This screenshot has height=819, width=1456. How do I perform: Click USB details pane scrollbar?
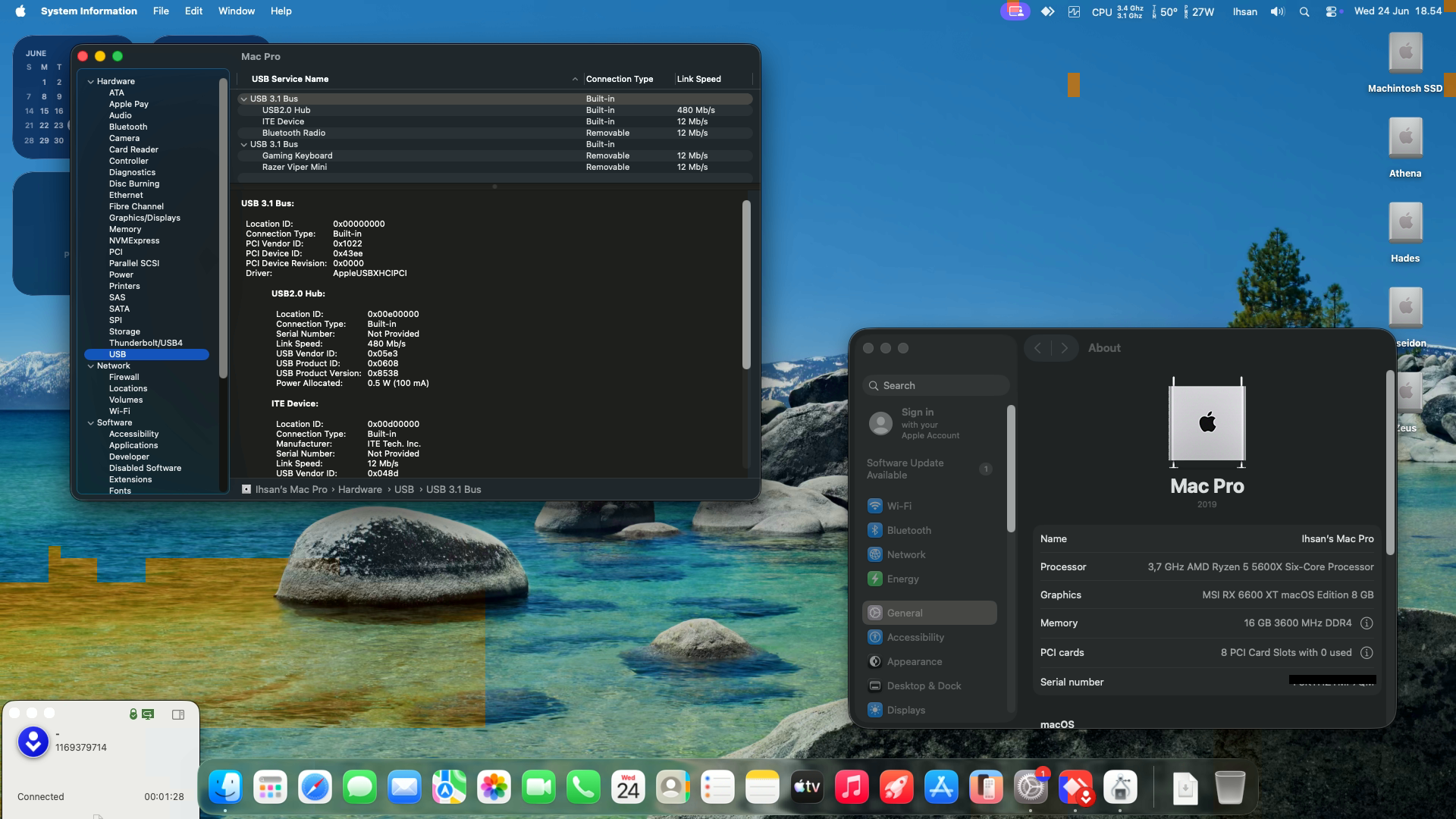click(x=746, y=284)
